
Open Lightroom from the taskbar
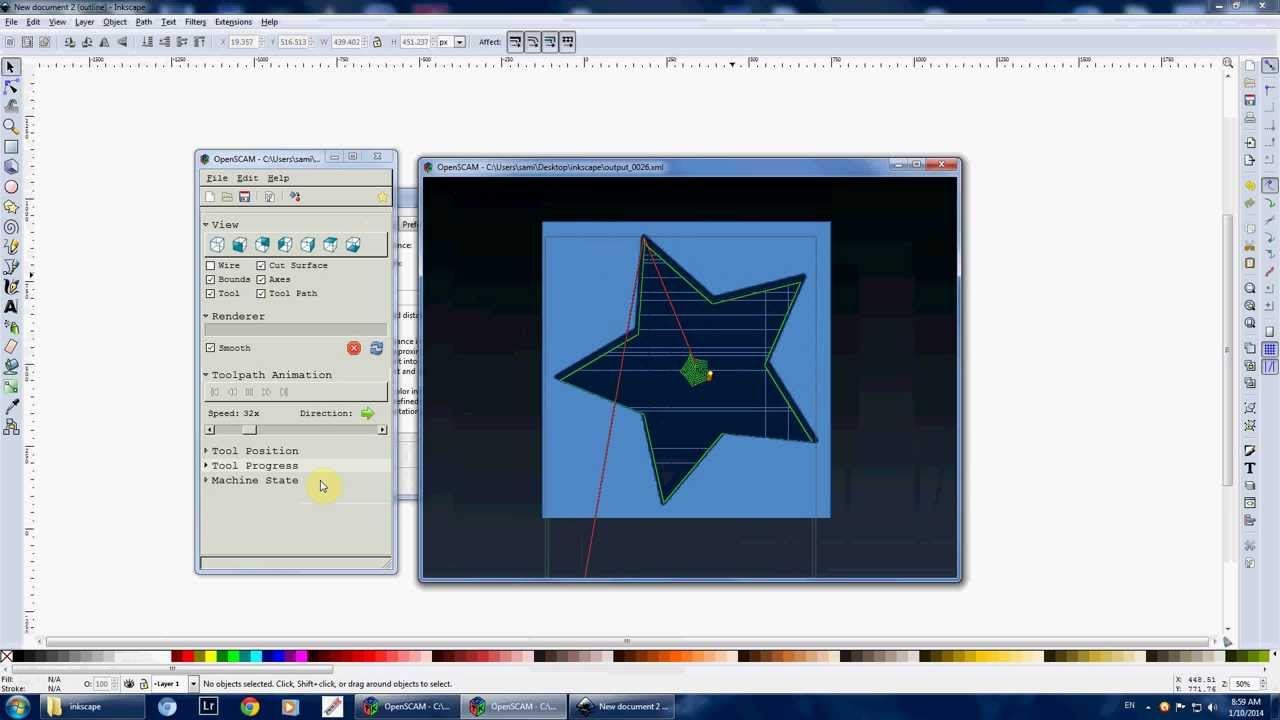pos(208,707)
